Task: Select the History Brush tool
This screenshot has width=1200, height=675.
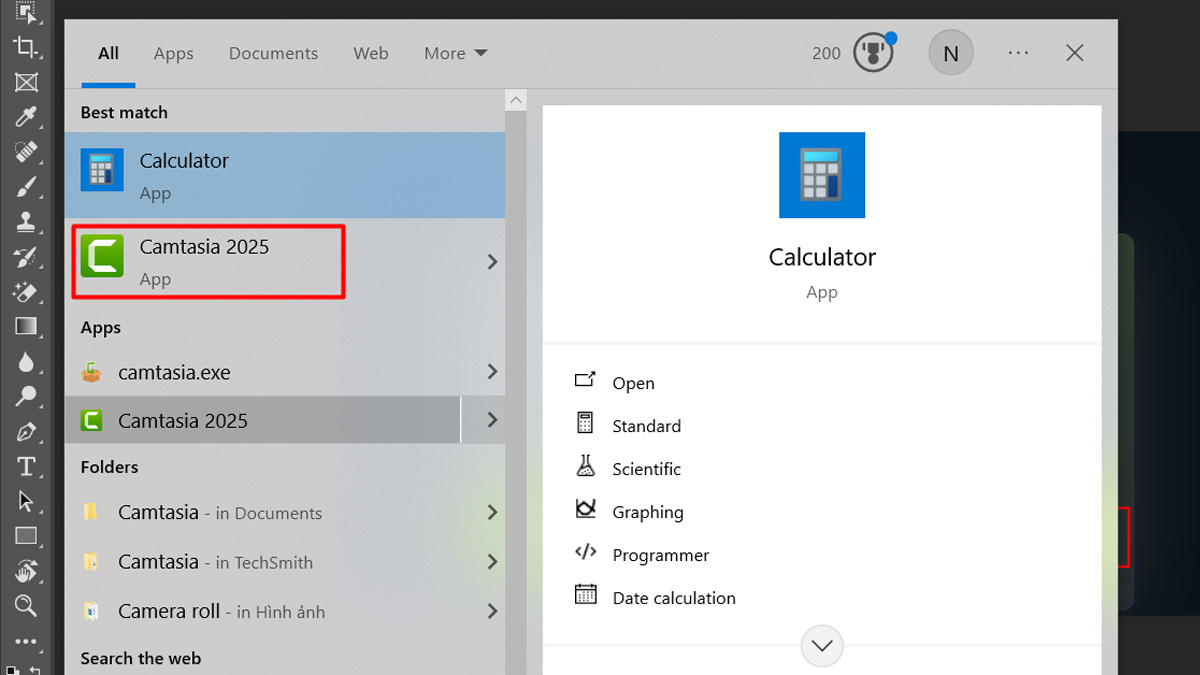Action: coord(26,257)
